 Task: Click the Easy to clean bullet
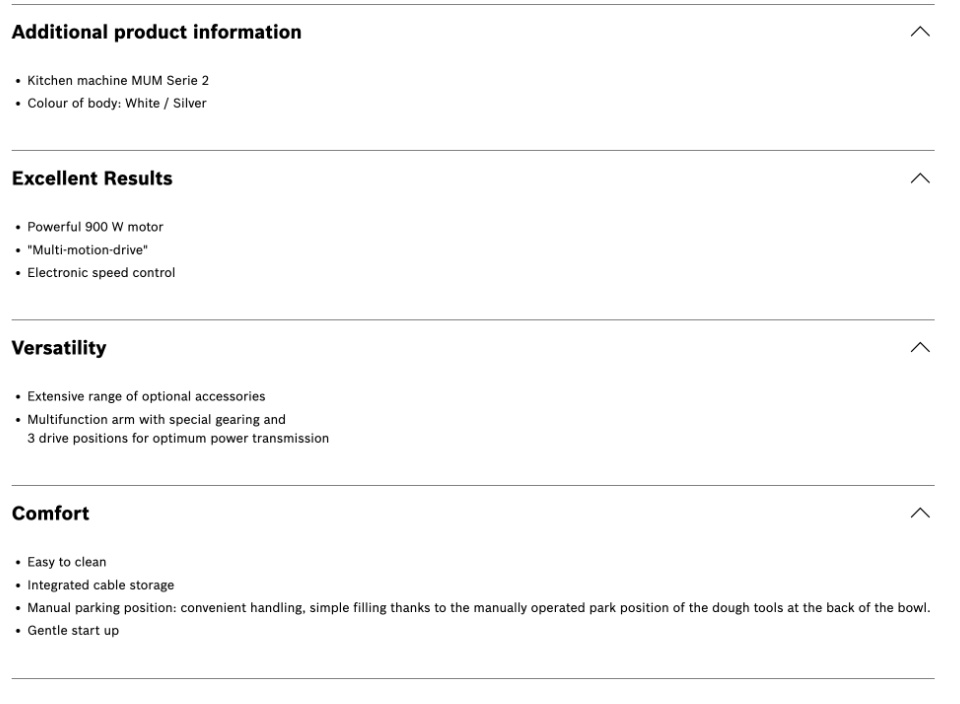pyautogui.click(x=67, y=562)
